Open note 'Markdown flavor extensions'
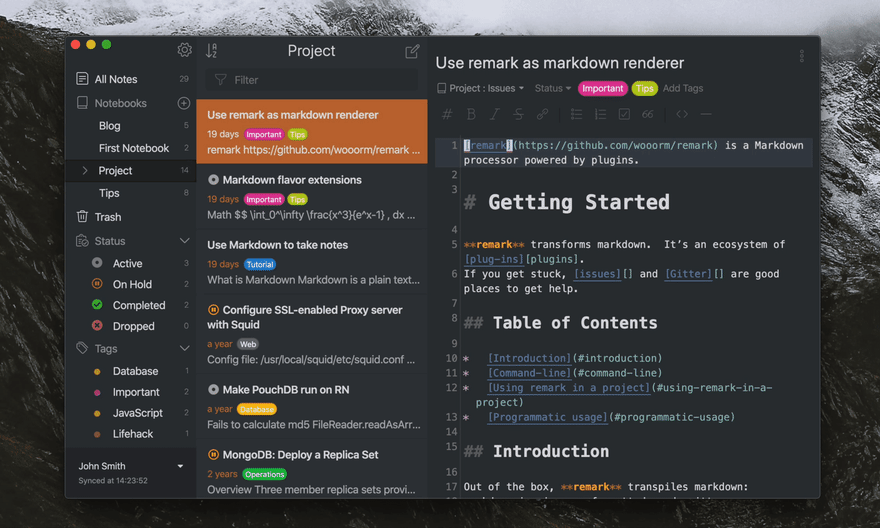 coord(312,196)
